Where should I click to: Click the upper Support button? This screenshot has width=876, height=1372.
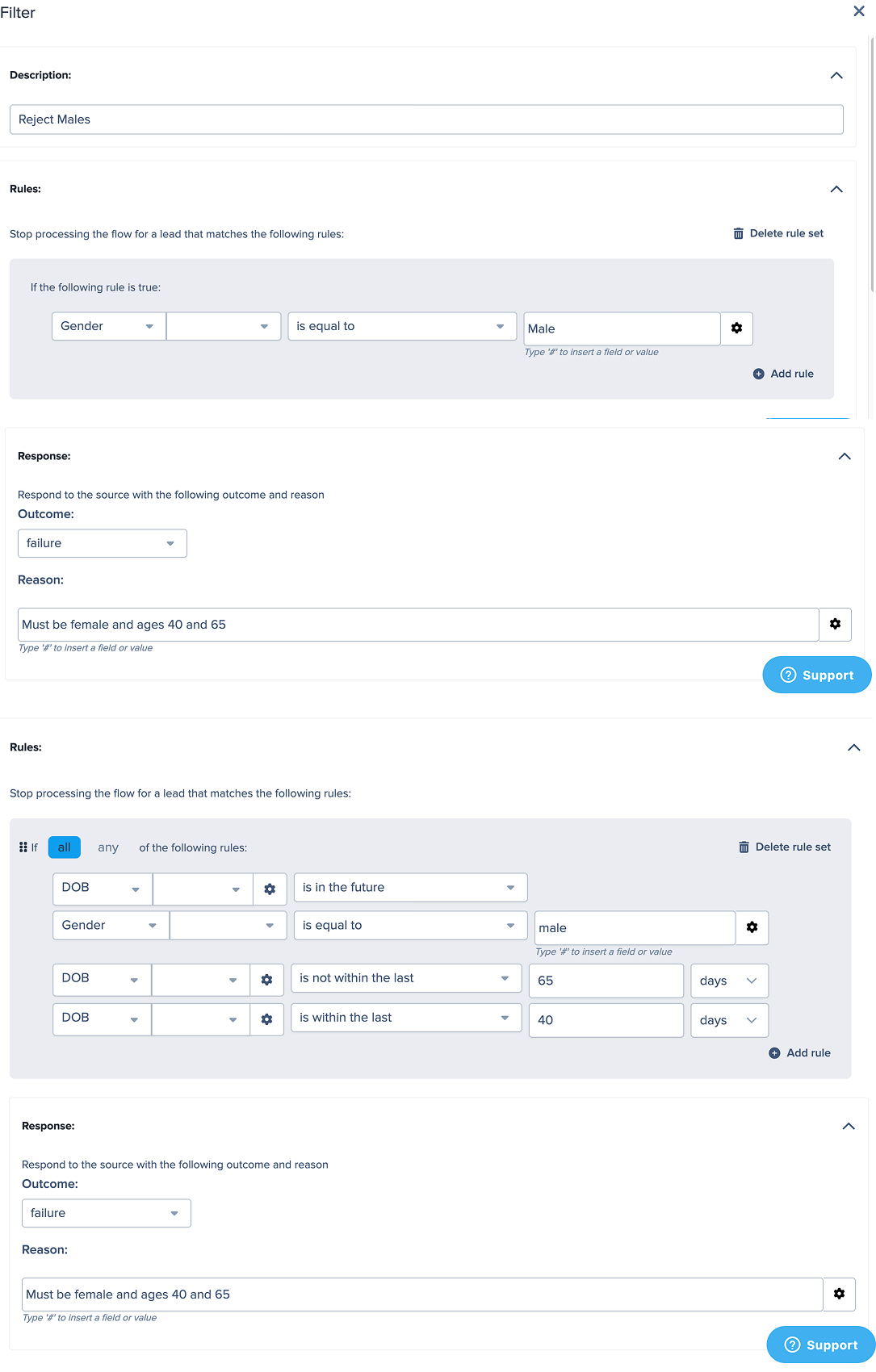817,675
